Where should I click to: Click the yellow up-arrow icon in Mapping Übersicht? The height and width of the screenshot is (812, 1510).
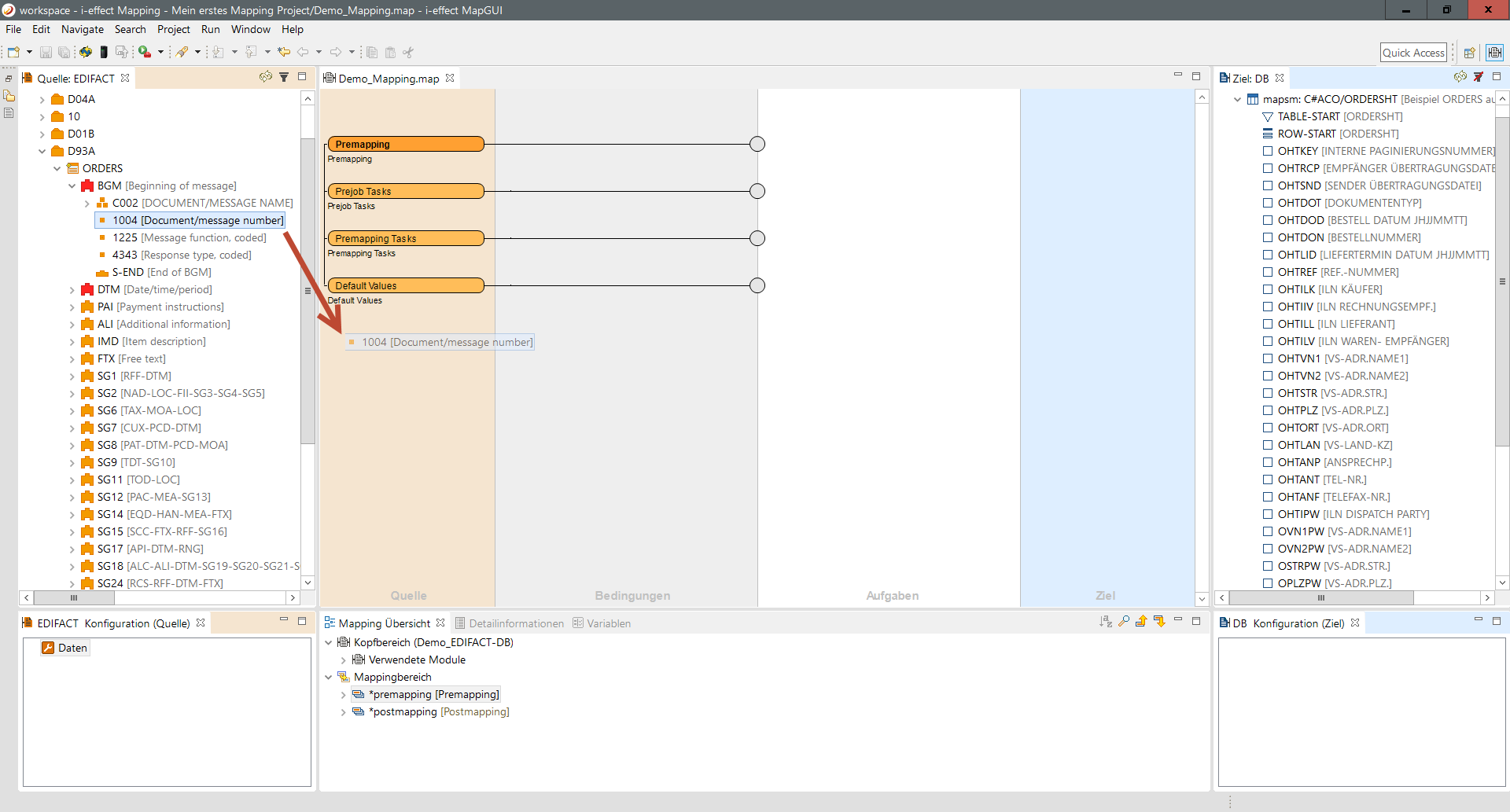pyautogui.click(x=1141, y=622)
